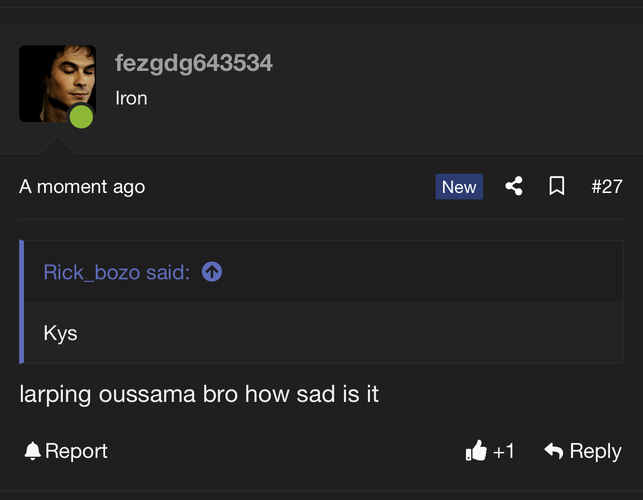Image resolution: width=643 pixels, height=500 pixels.
Task: Click the 'Iron' user rank title
Action: (x=131, y=98)
